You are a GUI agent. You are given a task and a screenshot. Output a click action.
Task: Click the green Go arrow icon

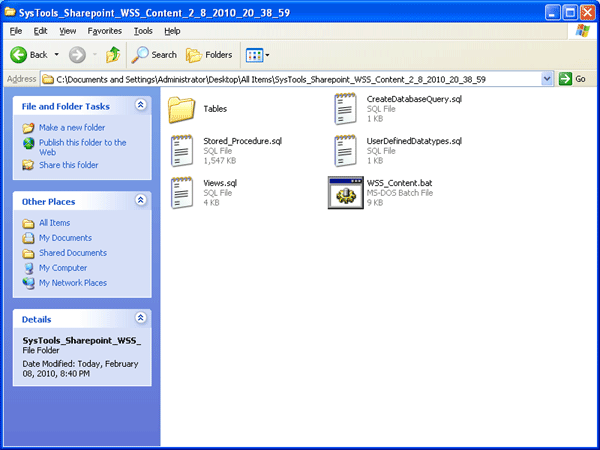coord(565,79)
